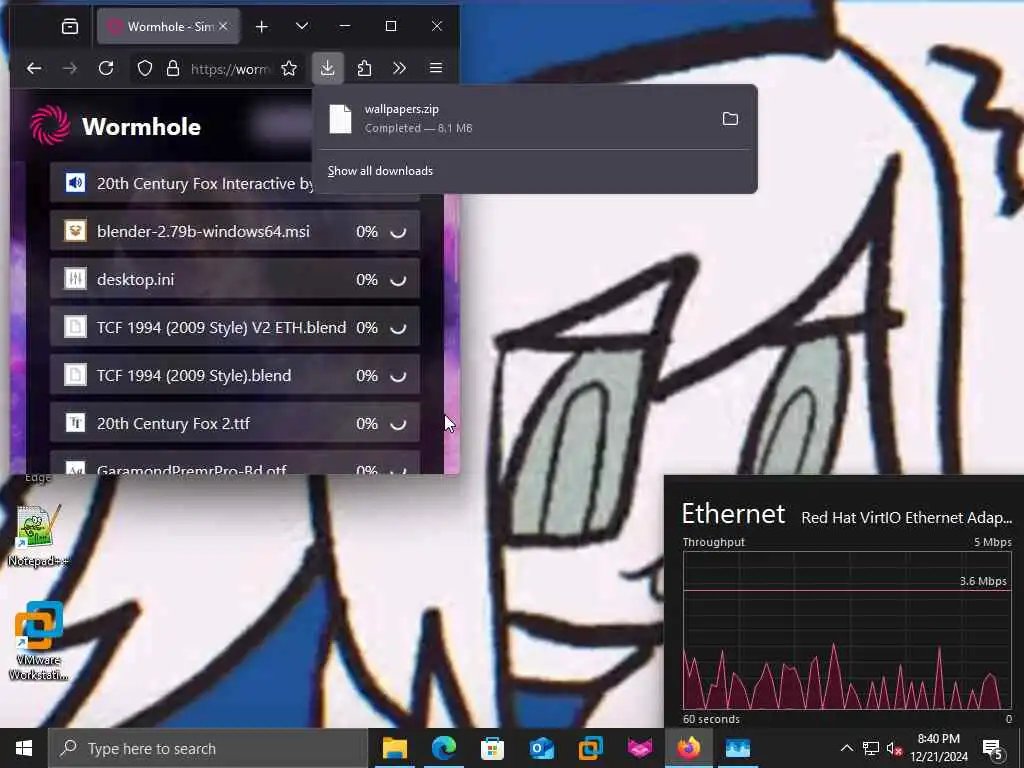Viewport: 1024px width, 768px height.
Task: Open Firefox view recent browsing icon
Action: (69, 26)
